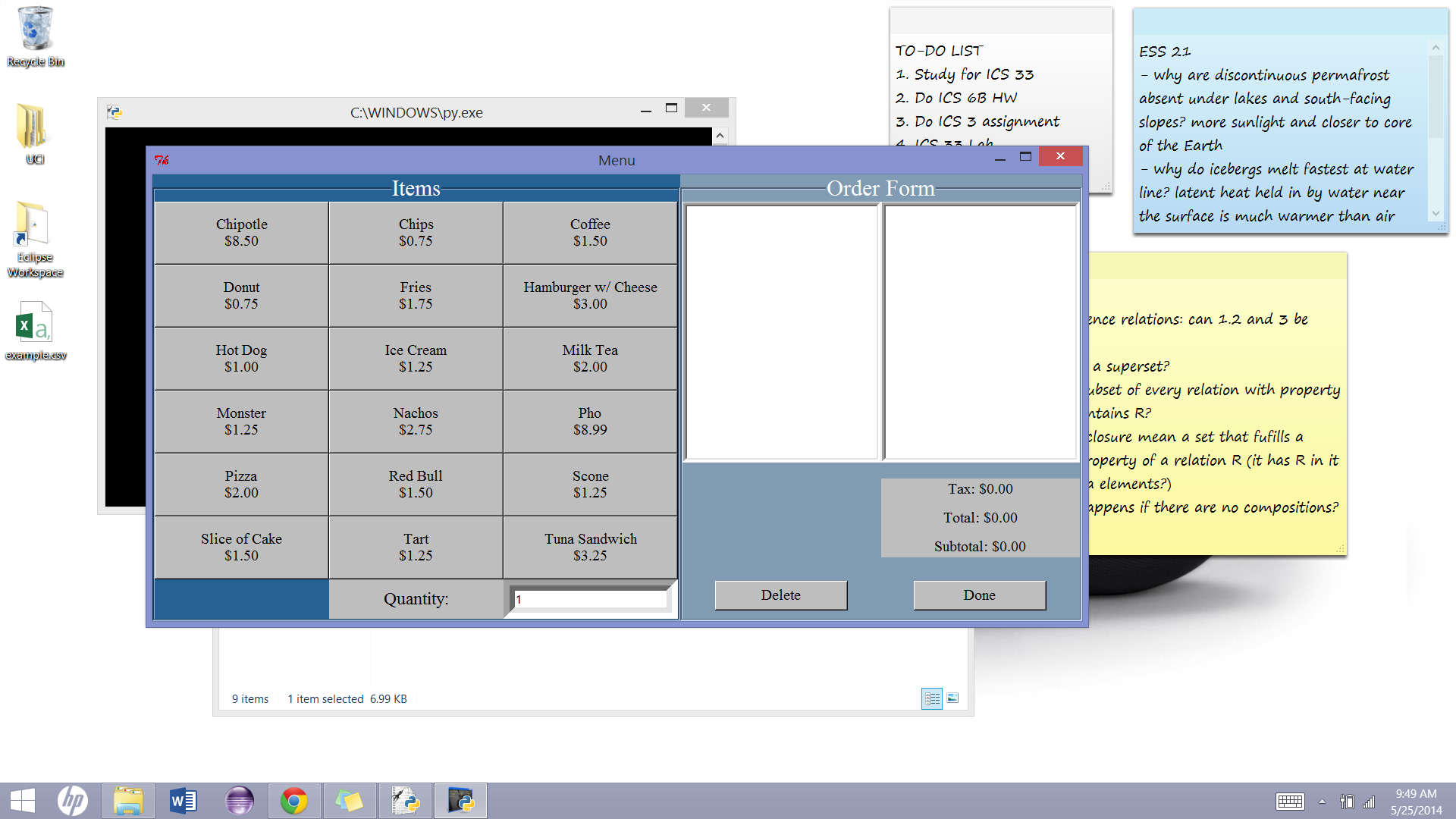Screen dimensions: 1456x819
Task: Open Chrome from the taskbar
Action: (294, 801)
